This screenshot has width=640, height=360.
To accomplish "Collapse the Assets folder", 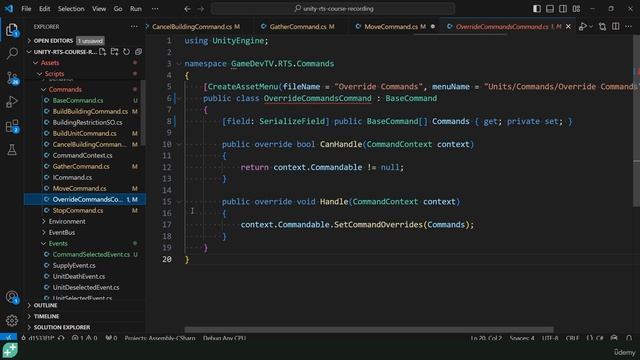I will click(50, 63).
